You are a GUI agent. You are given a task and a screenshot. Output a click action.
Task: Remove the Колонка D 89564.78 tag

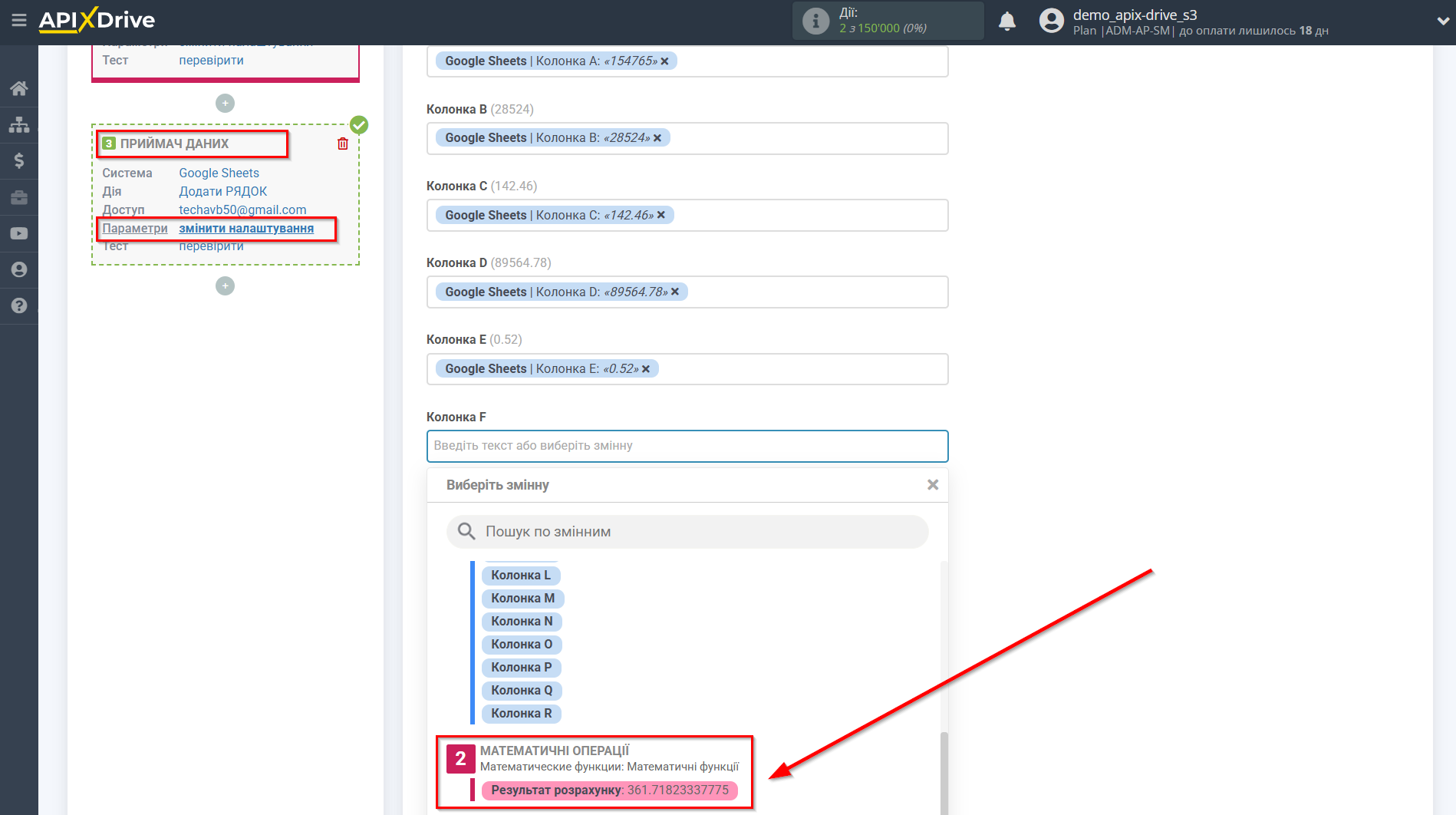pos(675,292)
